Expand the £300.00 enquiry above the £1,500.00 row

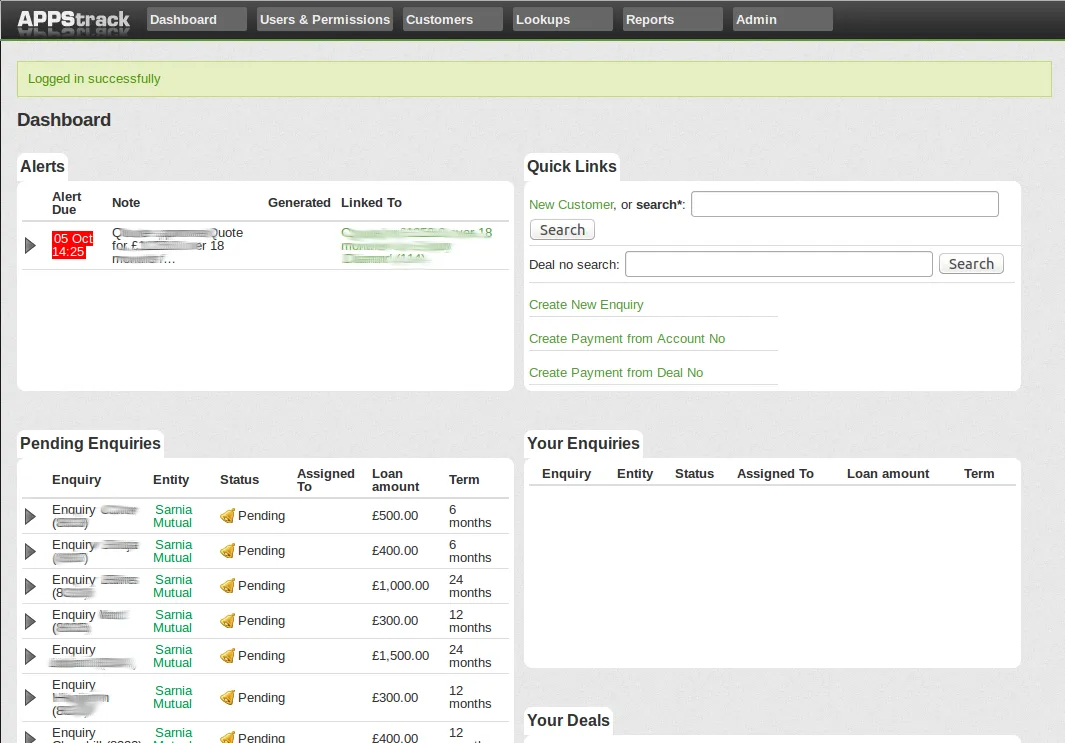(x=30, y=621)
